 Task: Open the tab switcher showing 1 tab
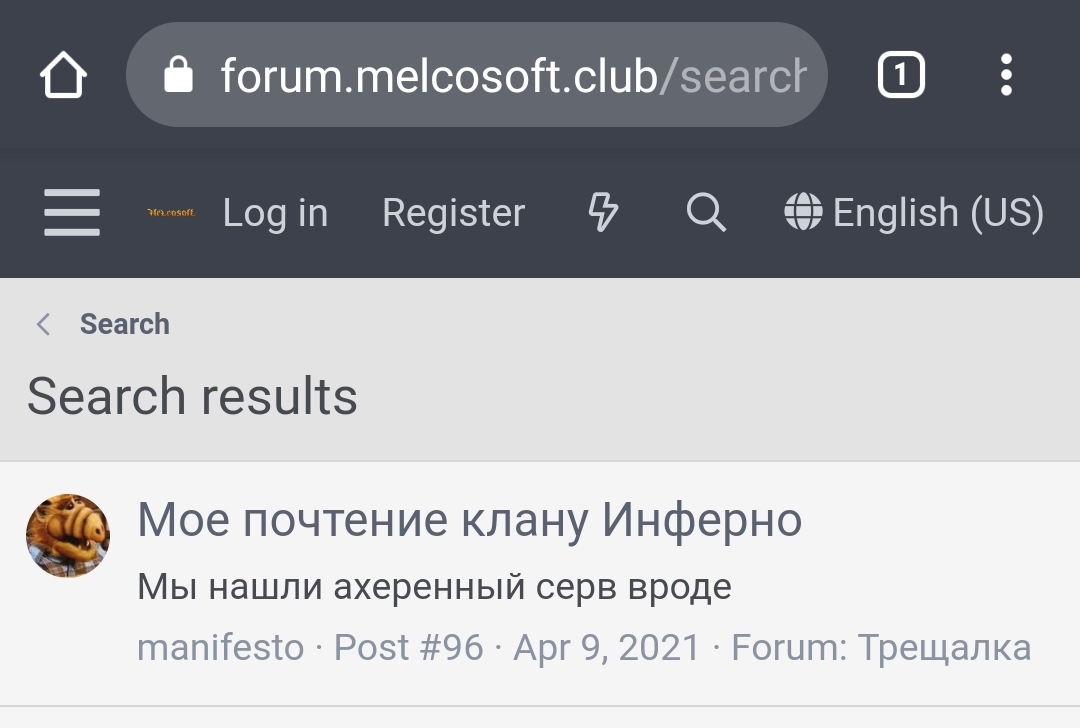pos(901,74)
